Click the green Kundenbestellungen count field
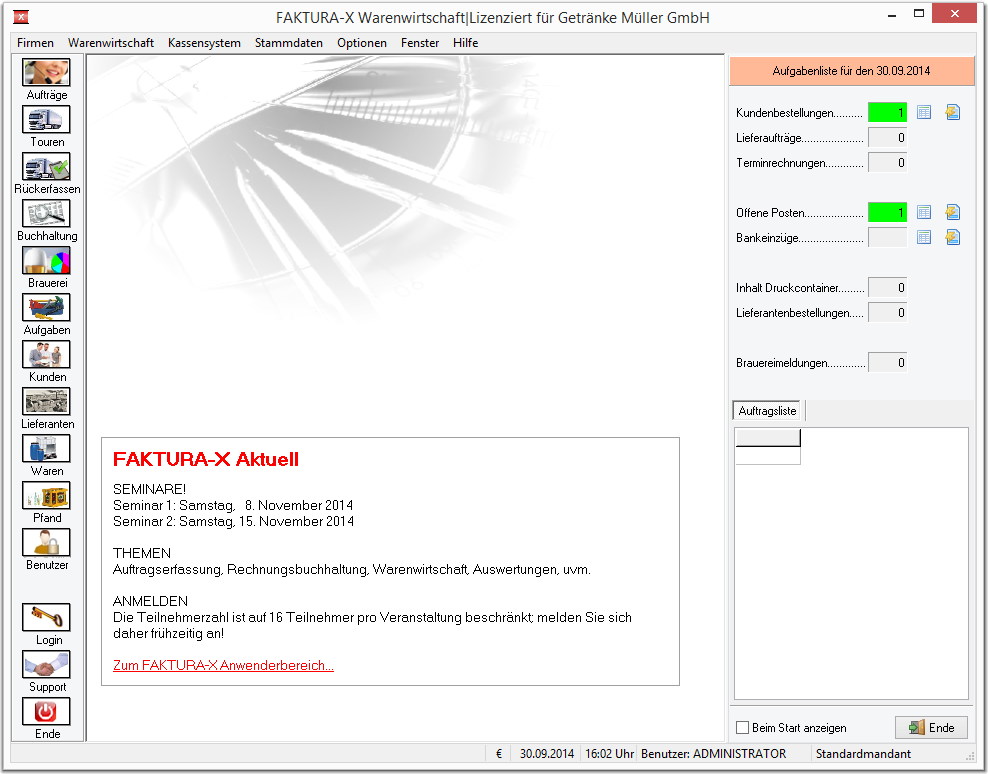The height and width of the screenshot is (774, 988). tap(887, 113)
